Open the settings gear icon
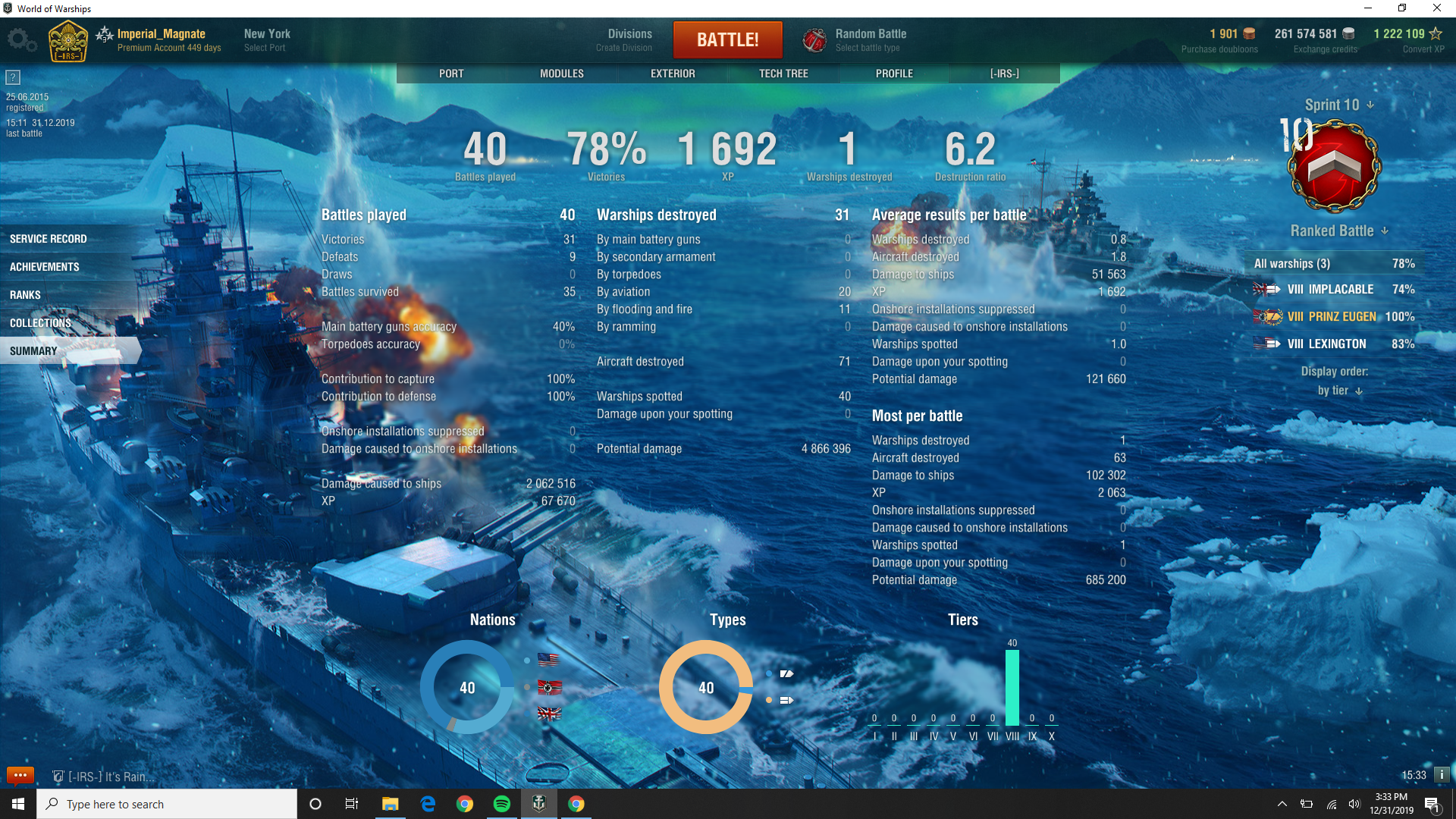 (20, 40)
